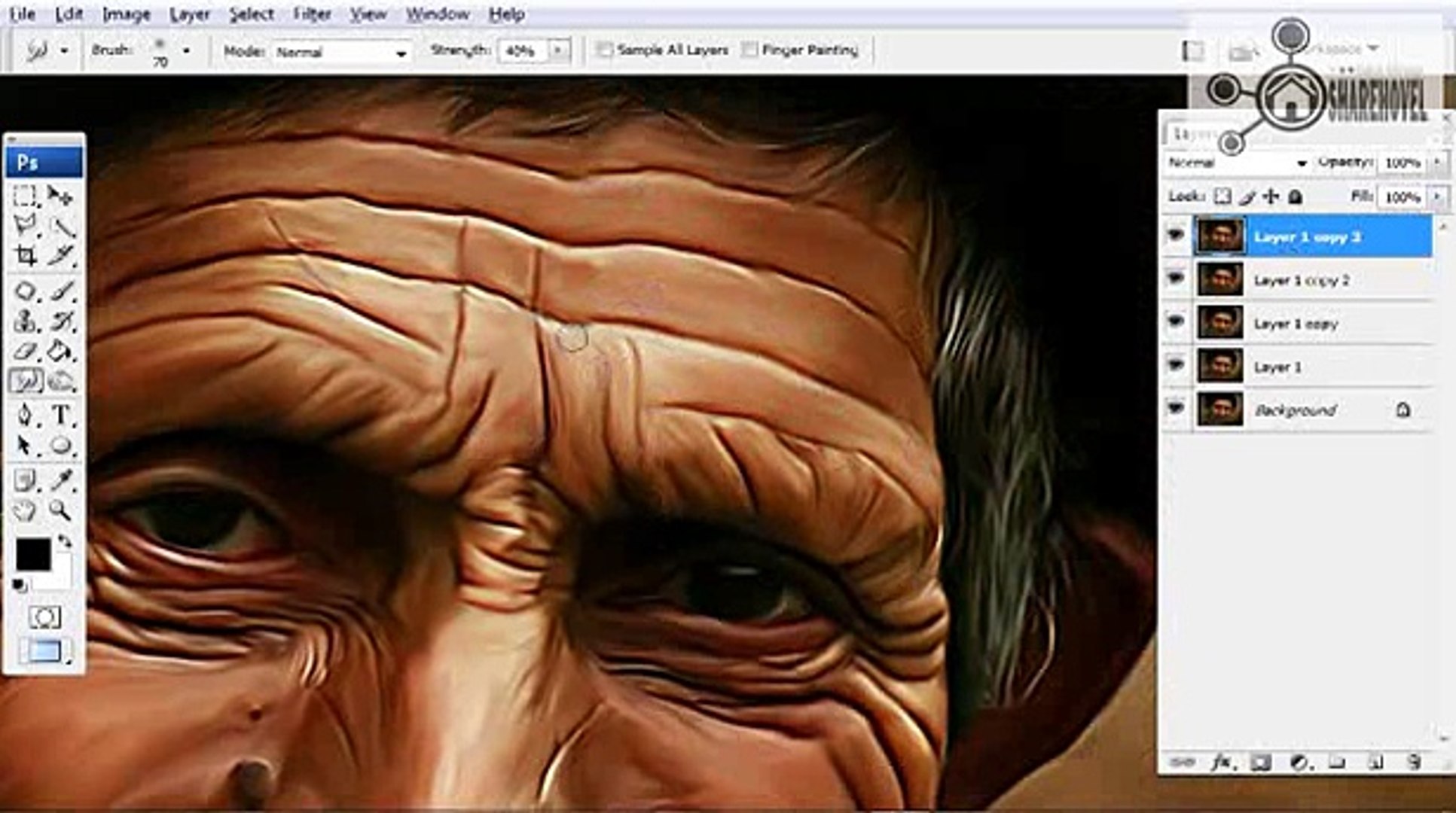Image resolution: width=1456 pixels, height=813 pixels.
Task: Click the delete layer trash icon
Action: [1413, 762]
